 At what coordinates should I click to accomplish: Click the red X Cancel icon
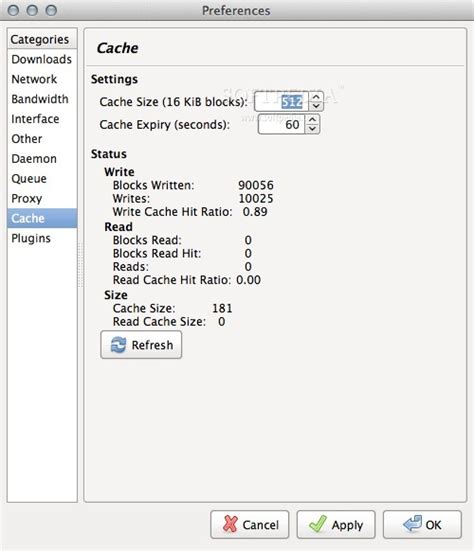(x=230, y=524)
